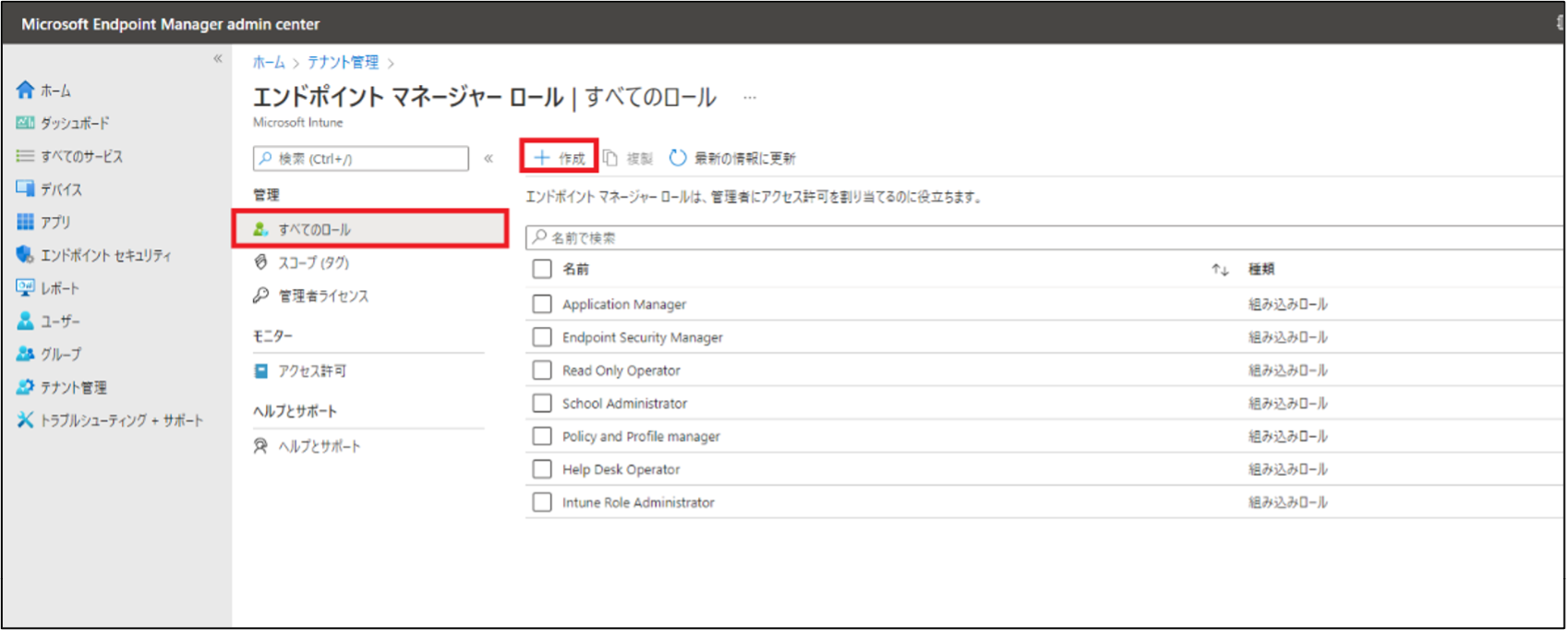Go to デバイス in the sidebar

[61, 189]
